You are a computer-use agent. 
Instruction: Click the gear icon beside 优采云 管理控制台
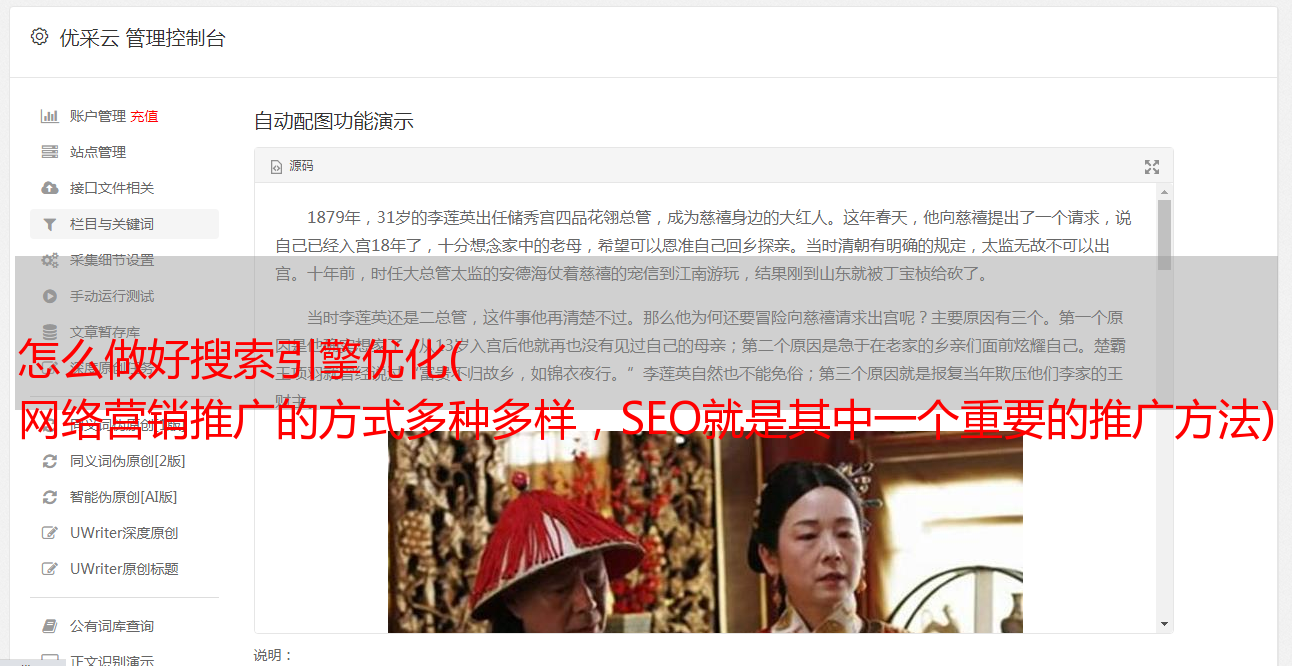[x=40, y=37]
